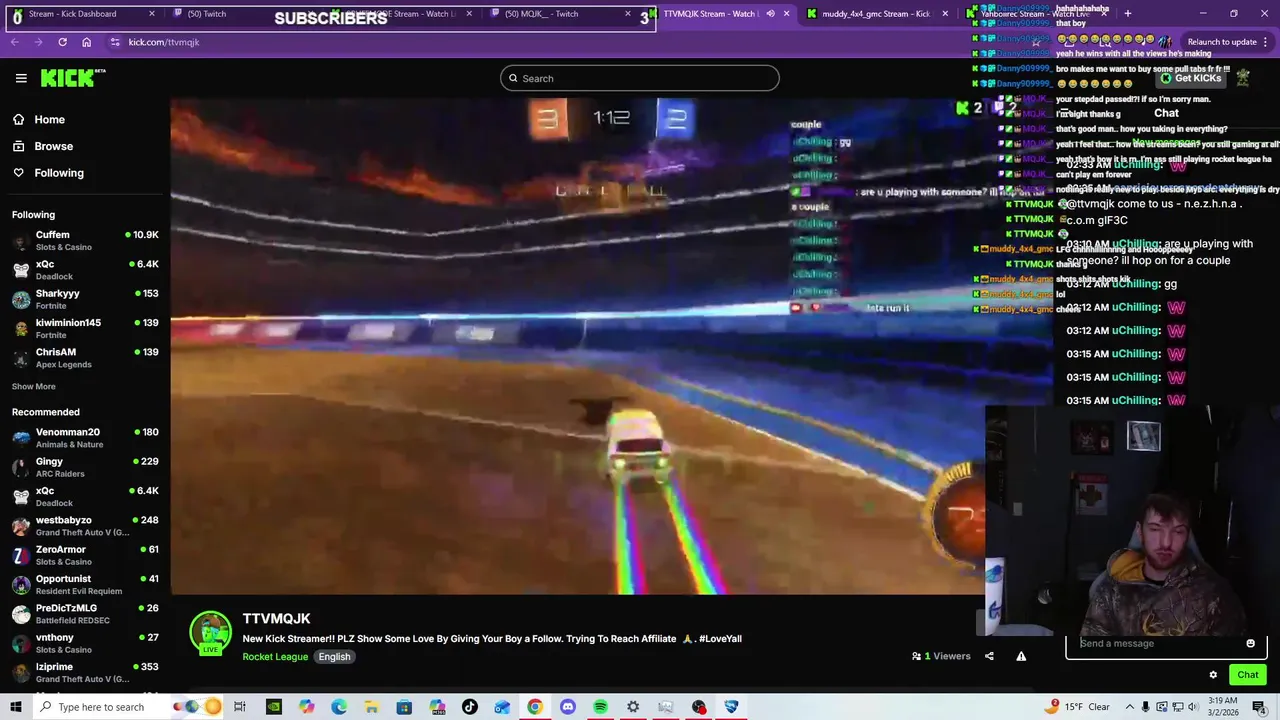The image size is (1280, 720).
Task: Open NVIDIA app from taskbar
Action: coord(273,707)
